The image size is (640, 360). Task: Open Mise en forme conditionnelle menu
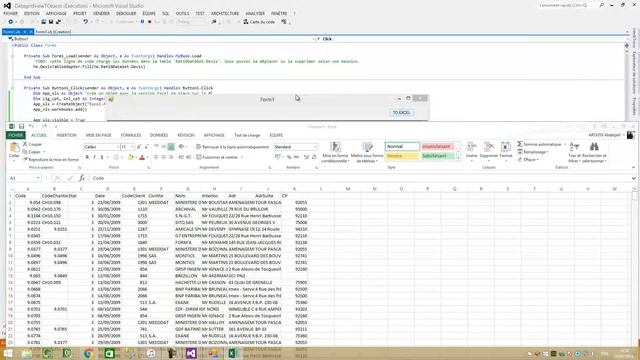335,152
